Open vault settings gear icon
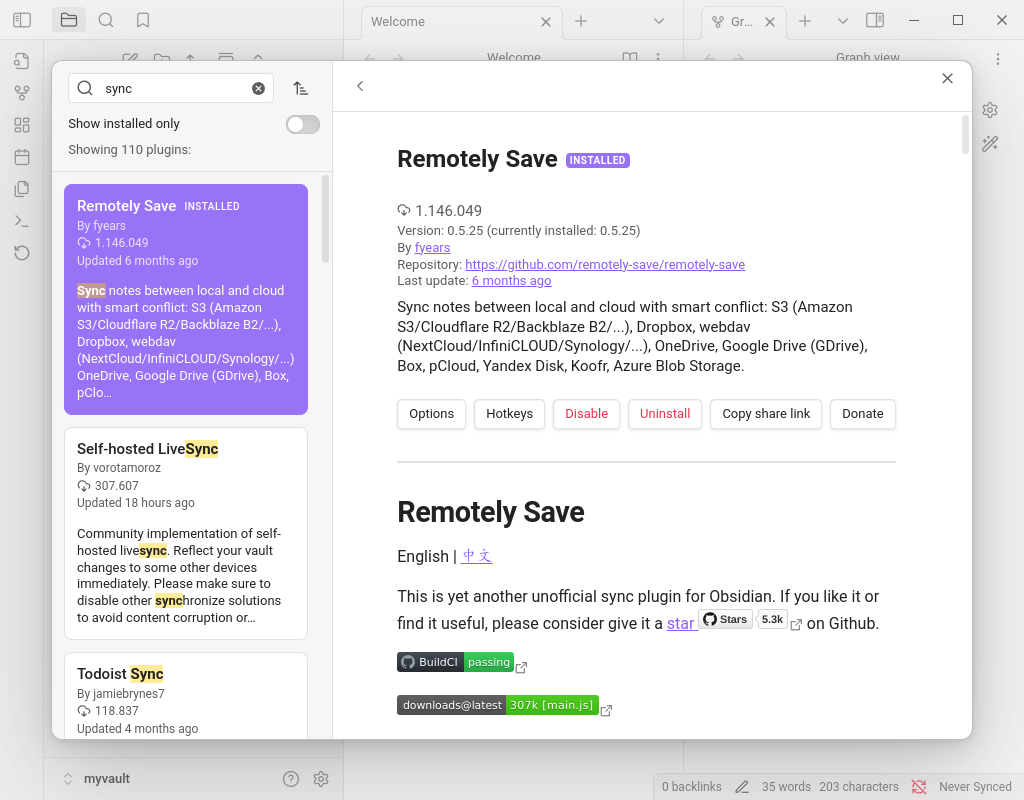 321,779
